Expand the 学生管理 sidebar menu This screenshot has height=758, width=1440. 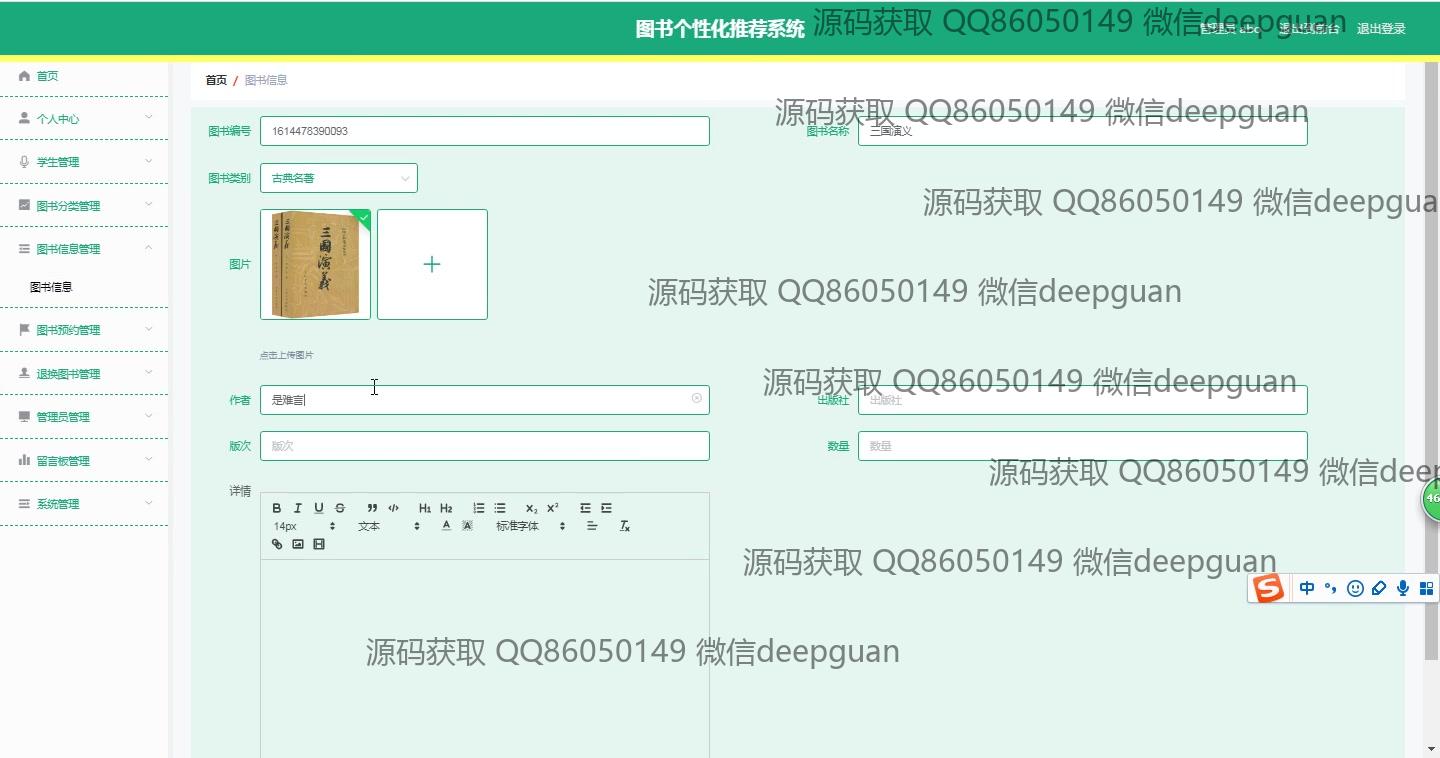pos(84,162)
